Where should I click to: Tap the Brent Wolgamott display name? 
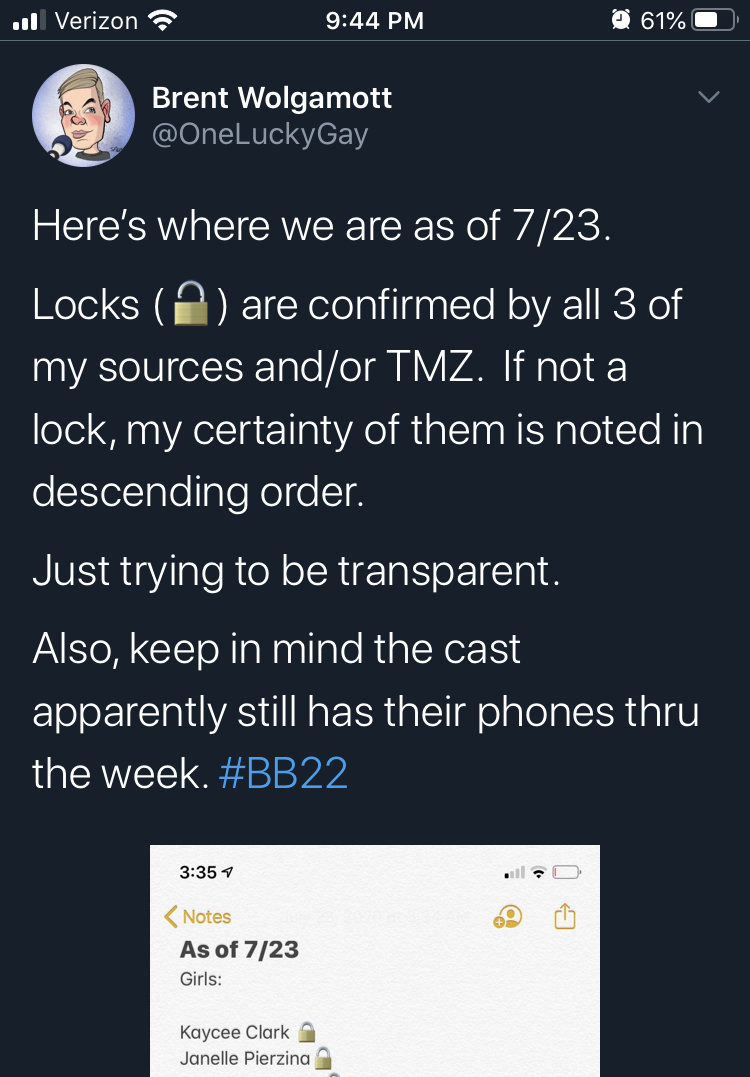click(x=271, y=98)
